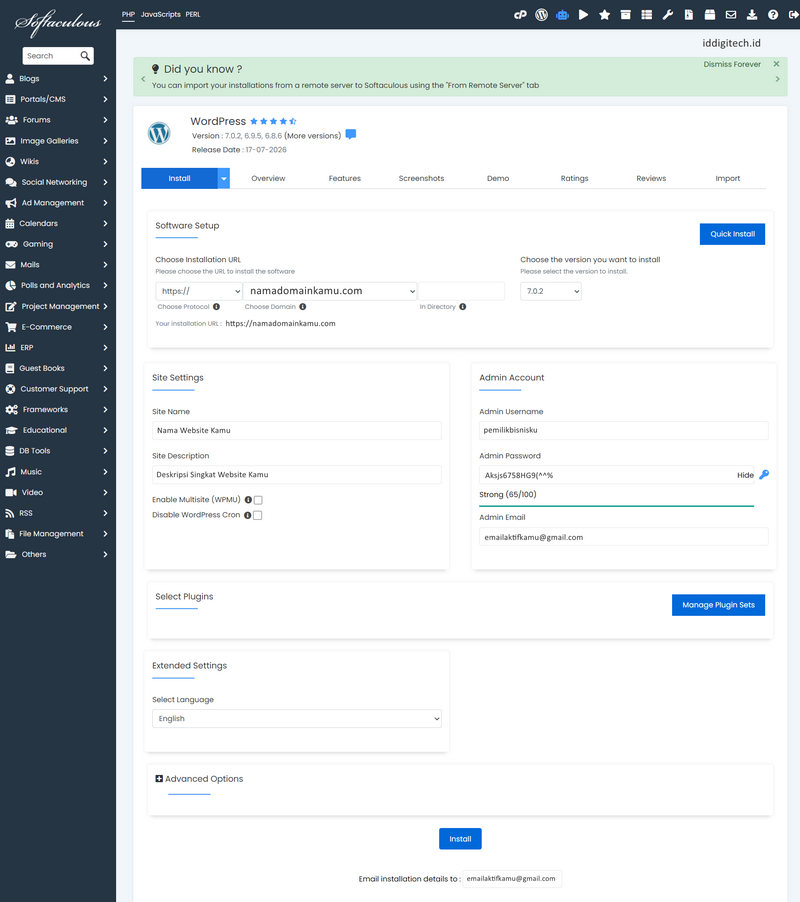Show the previous tip using the left arrow
This screenshot has width=800, height=902.
[143, 79]
